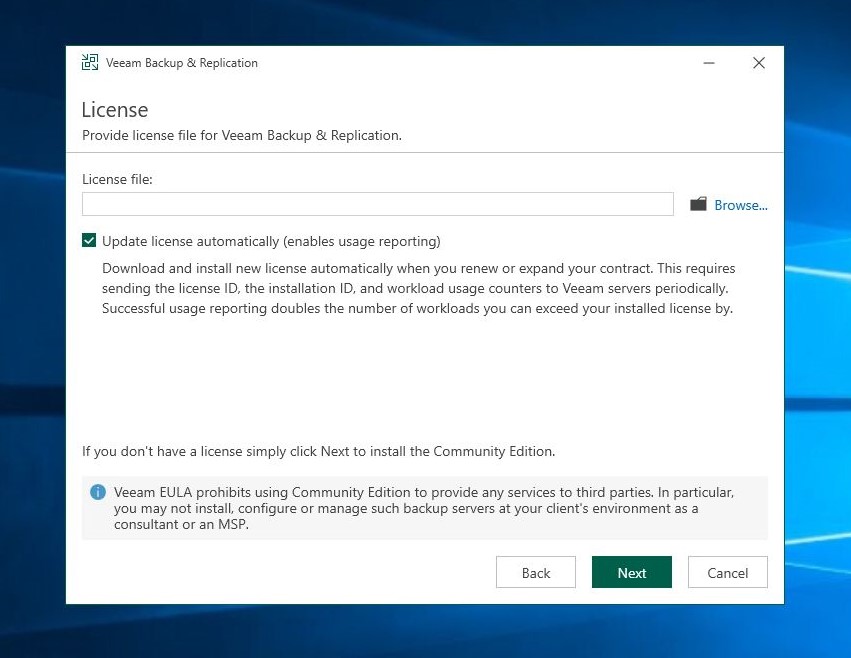Click the 'Veeam EULA prohibits' notice text
The image size is (851, 658).
click(x=423, y=508)
